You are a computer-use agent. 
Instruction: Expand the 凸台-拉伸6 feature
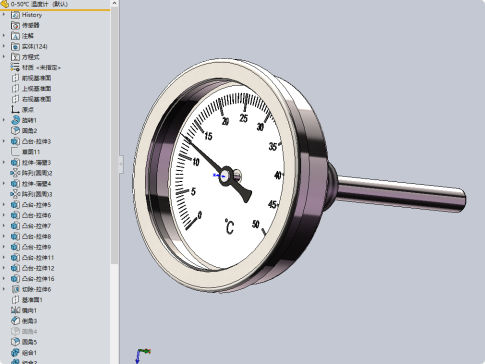4,215
